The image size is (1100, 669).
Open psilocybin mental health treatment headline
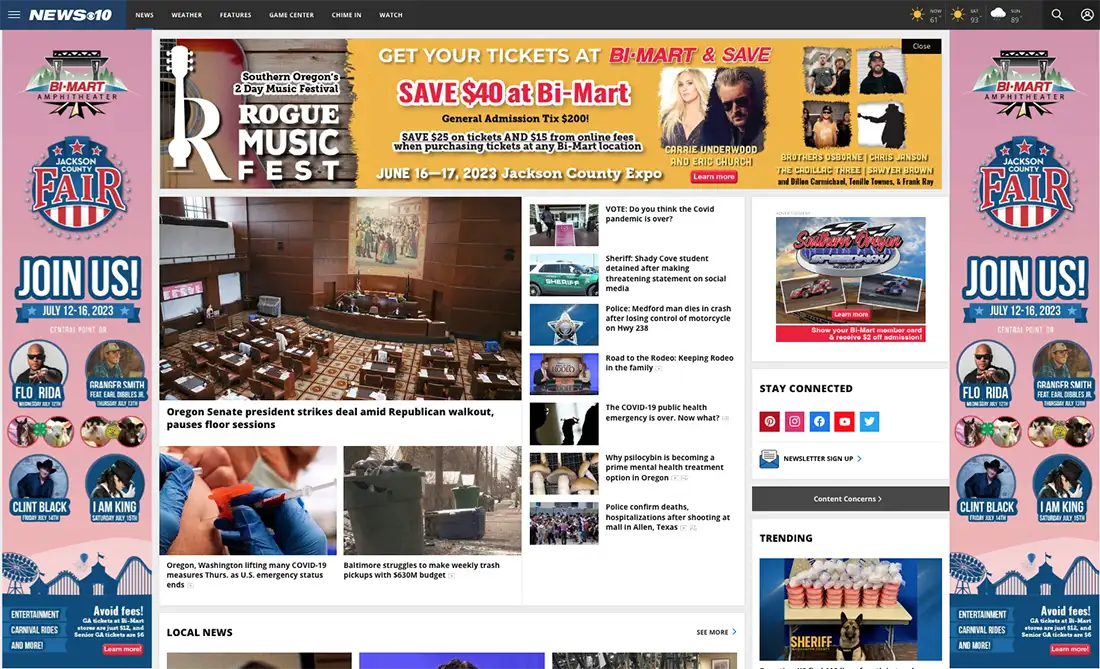coord(664,467)
